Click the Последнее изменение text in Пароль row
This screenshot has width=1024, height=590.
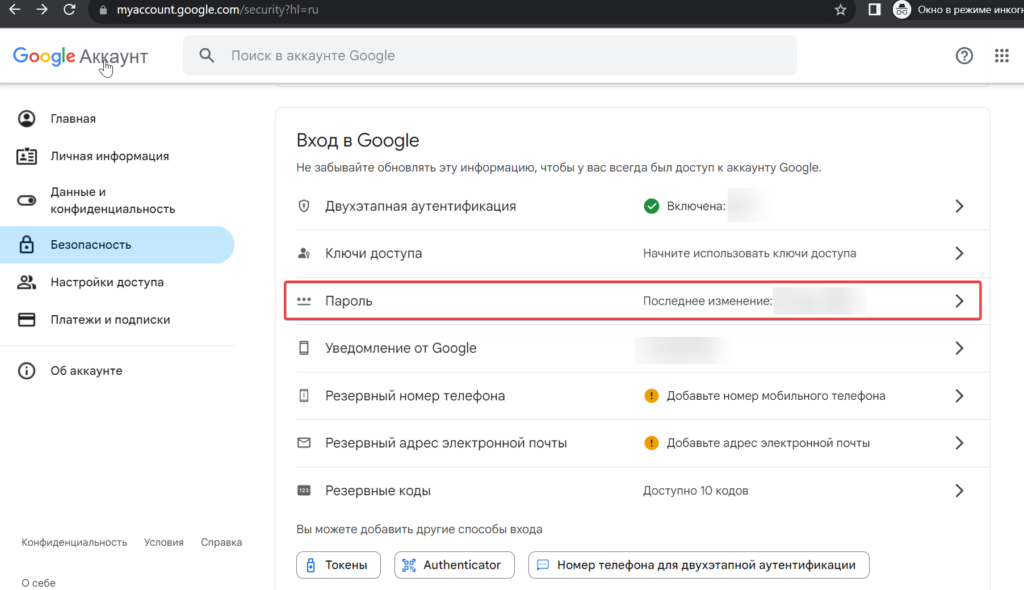[707, 301]
